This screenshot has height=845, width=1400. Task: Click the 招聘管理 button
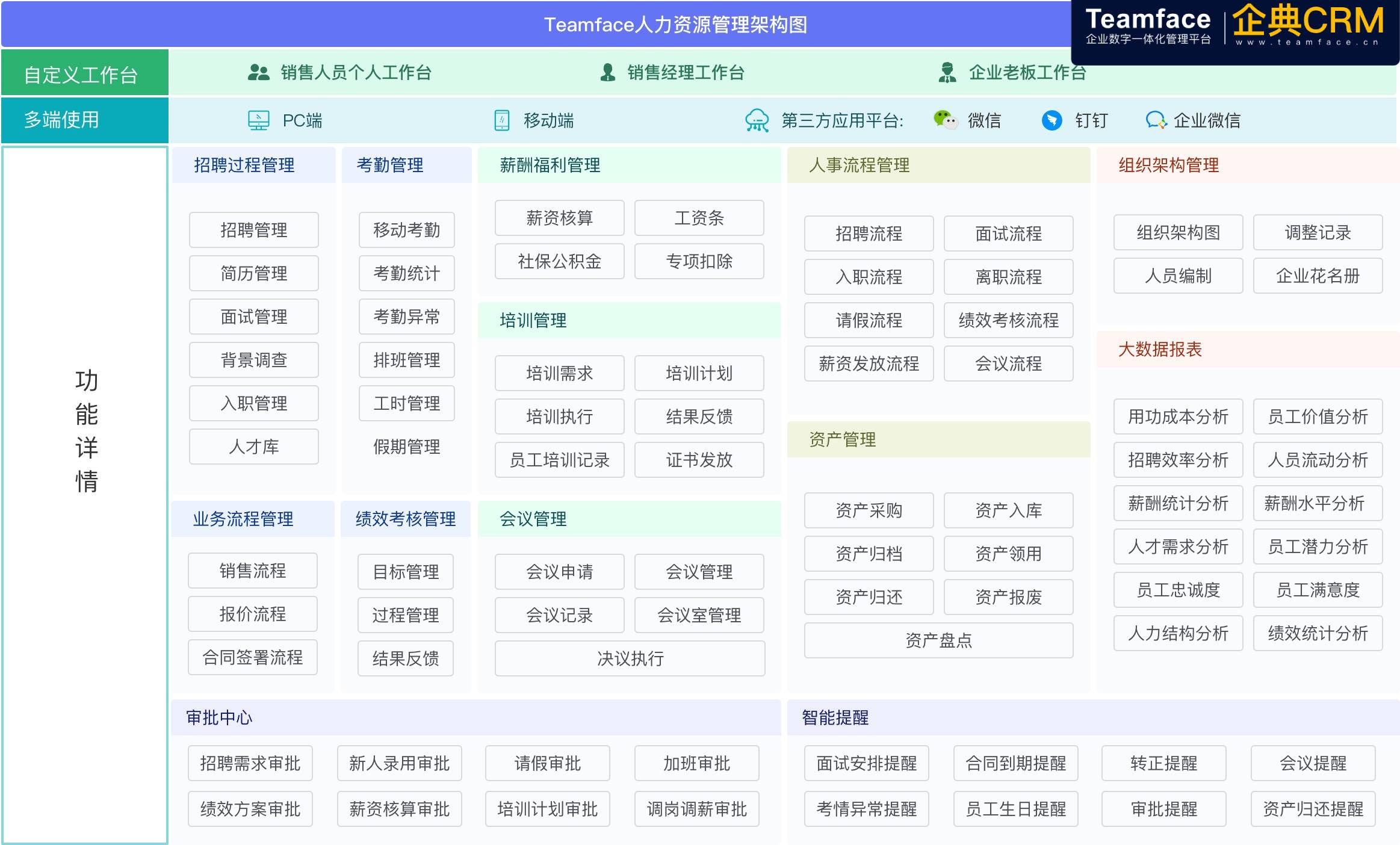[x=253, y=230]
